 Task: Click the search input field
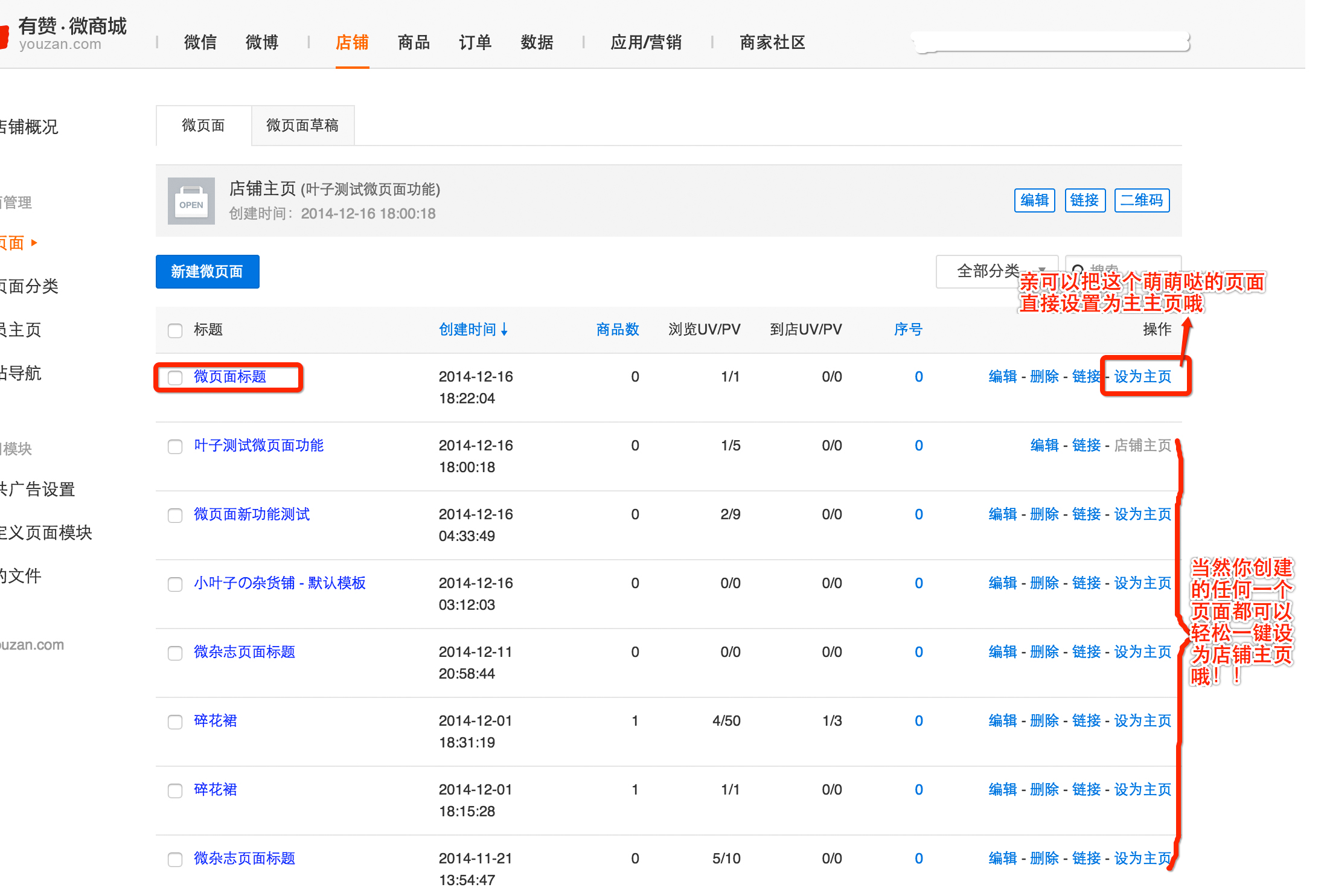tap(1123, 271)
